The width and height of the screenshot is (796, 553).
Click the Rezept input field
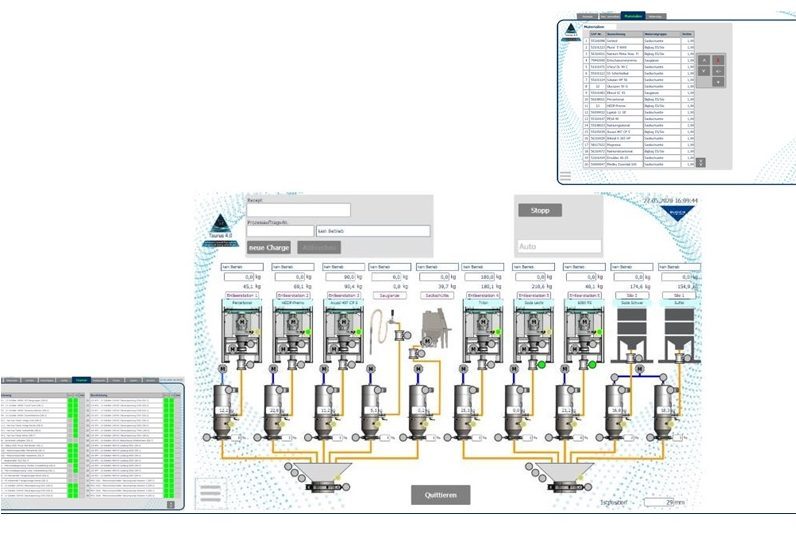click(x=298, y=210)
